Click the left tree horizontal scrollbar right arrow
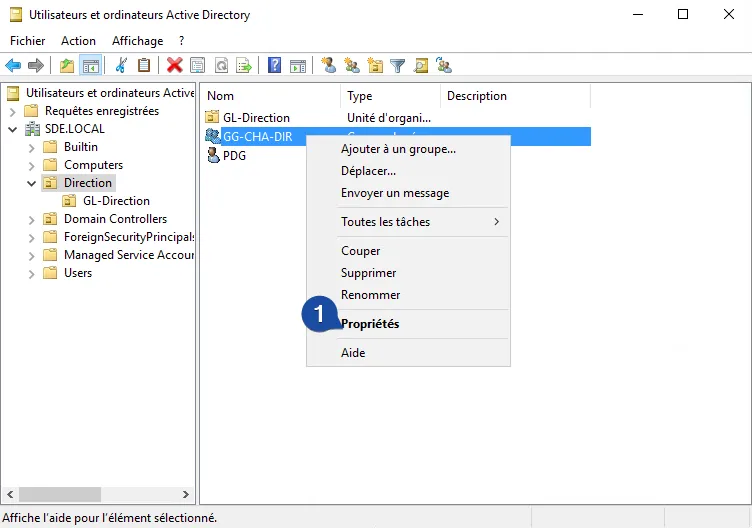The width and height of the screenshot is (752, 528). (x=185, y=494)
